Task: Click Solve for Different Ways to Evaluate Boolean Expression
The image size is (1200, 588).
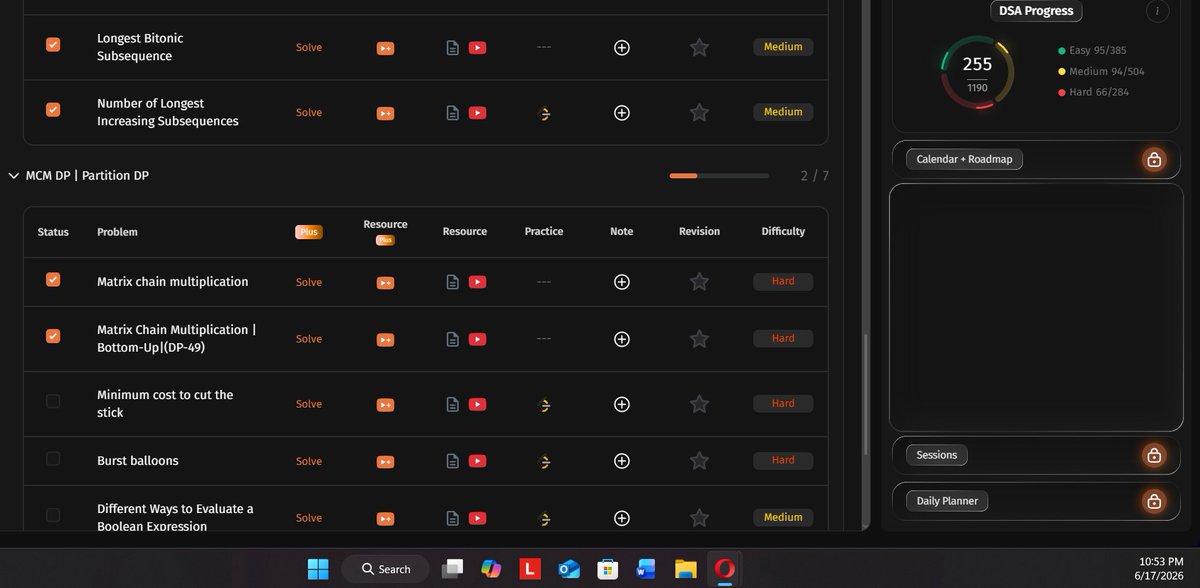Action: 309,519
